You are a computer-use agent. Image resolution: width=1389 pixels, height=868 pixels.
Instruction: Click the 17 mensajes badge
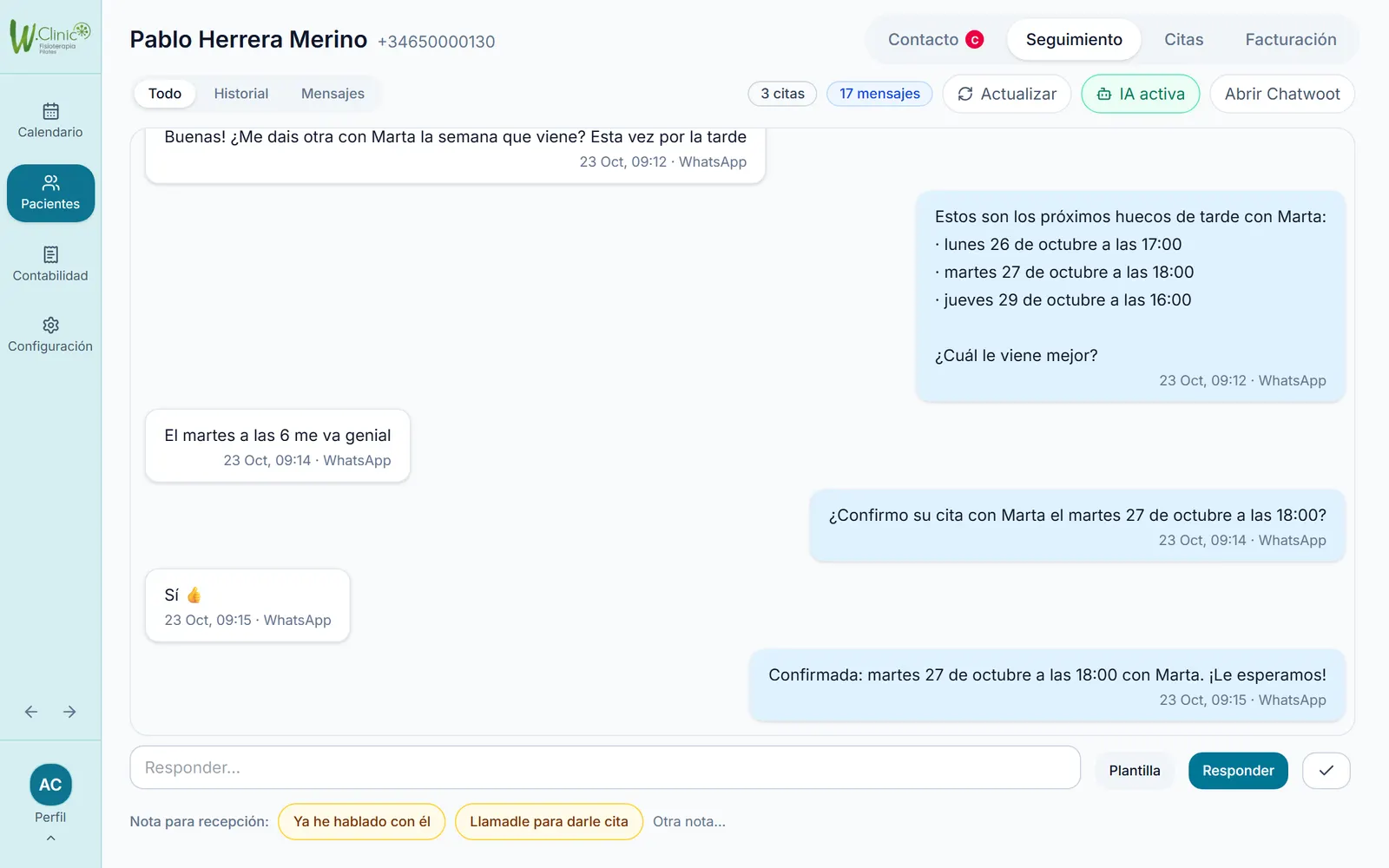879,94
